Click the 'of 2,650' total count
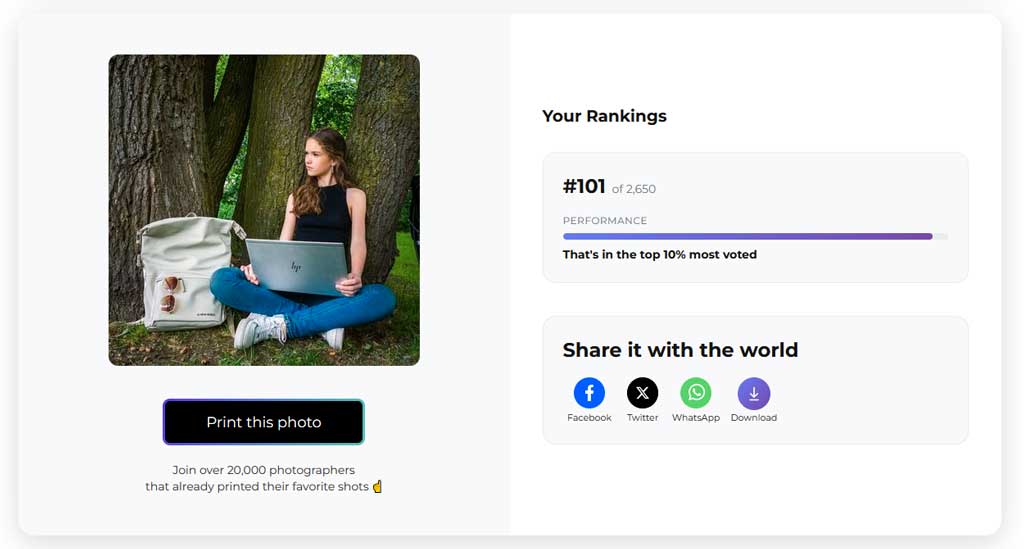 click(x=634, y=189)
